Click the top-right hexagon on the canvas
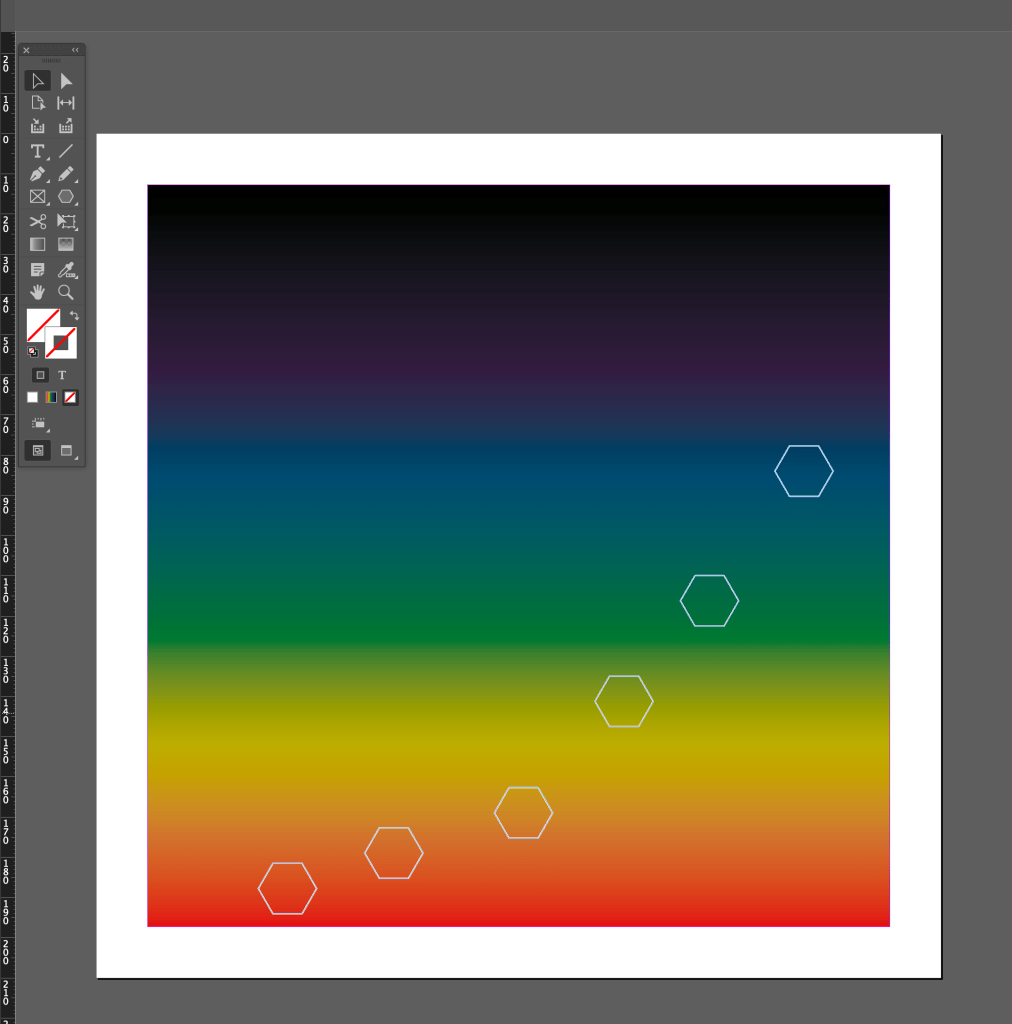Viewport: 1012px width, 1024px height. pos(804,471)
